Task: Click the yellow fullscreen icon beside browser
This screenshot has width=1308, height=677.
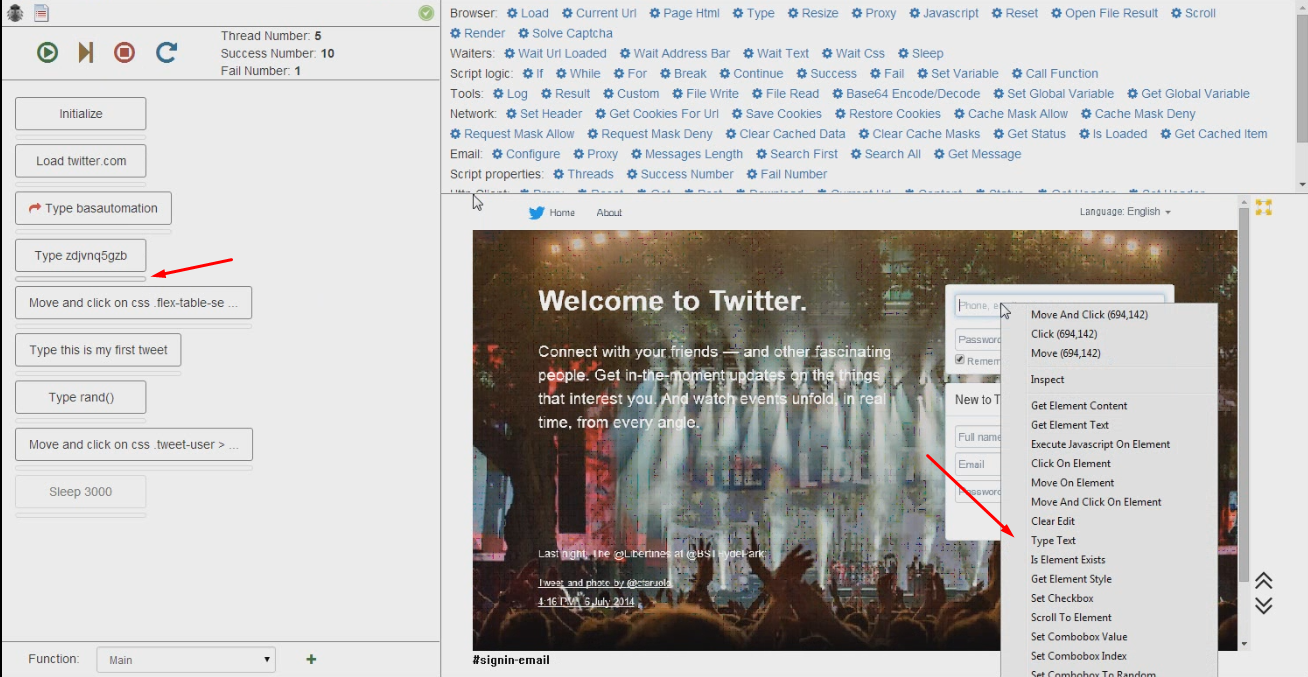Action: (1264, 207)
